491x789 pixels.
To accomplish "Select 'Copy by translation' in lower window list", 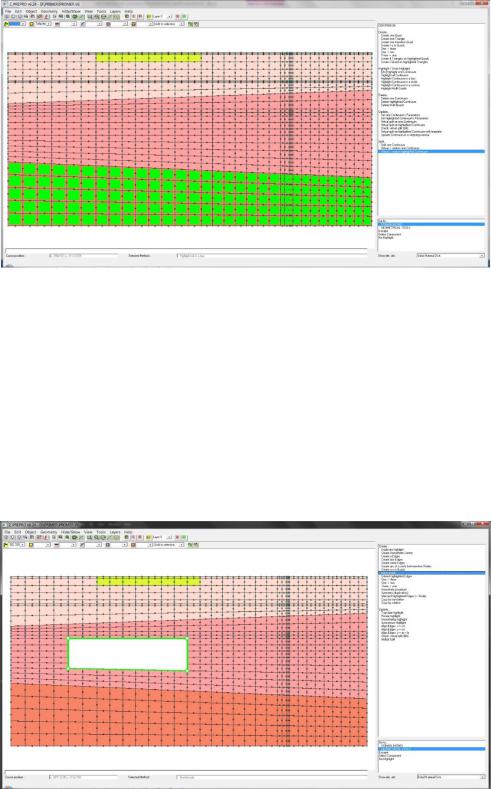I will tap(392, 599).
